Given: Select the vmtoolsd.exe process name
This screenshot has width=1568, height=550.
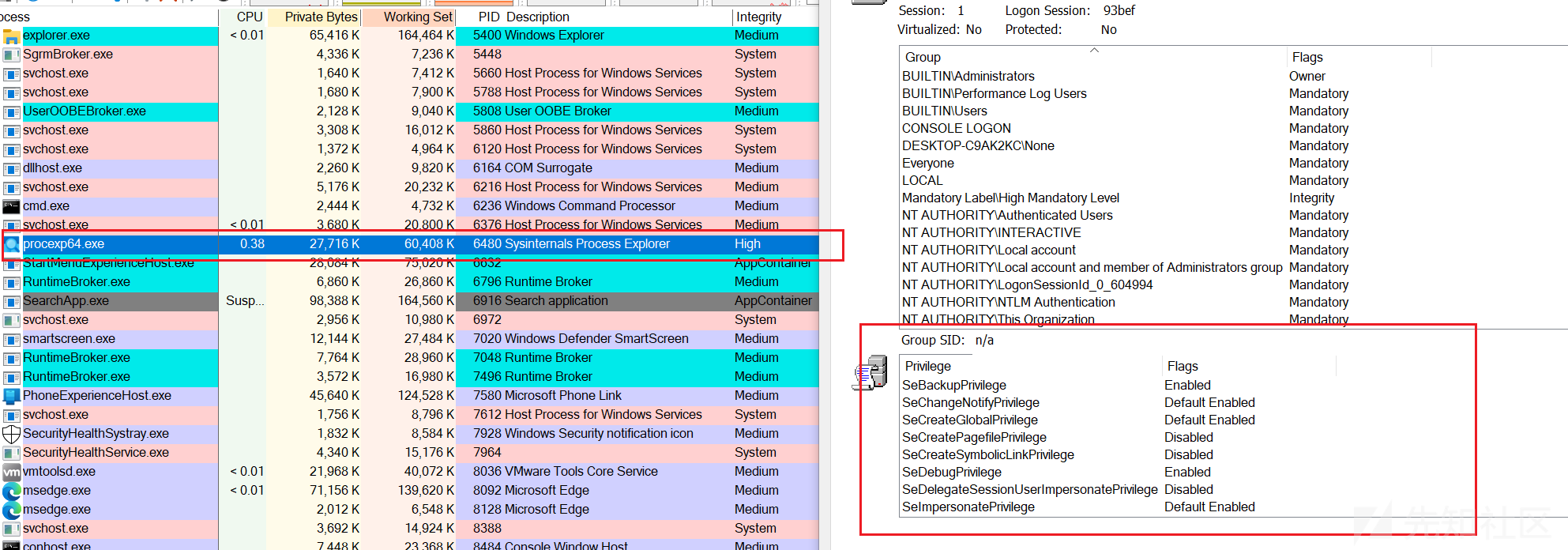Looking at the screenshot, I should 58,472.
